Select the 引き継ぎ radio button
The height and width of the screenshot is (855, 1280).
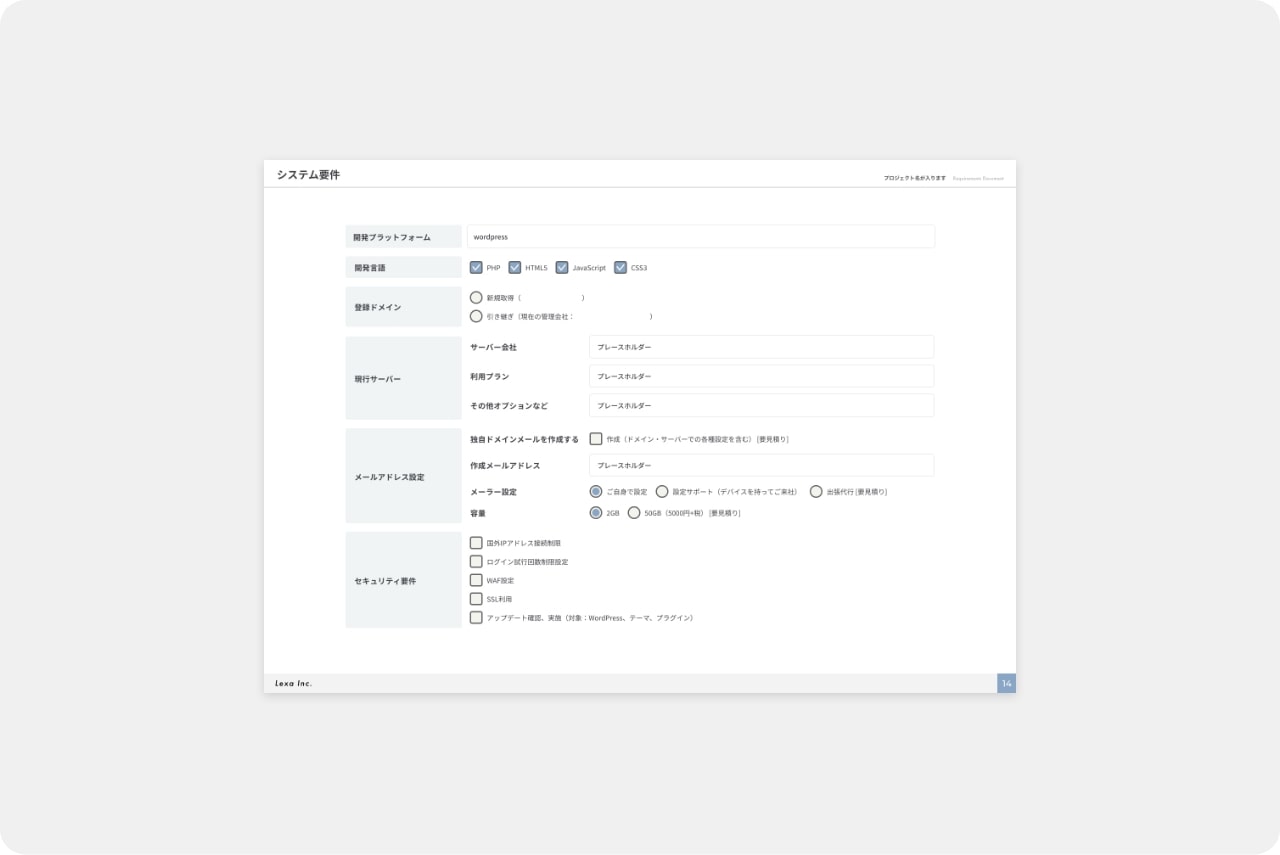[476, 316]
